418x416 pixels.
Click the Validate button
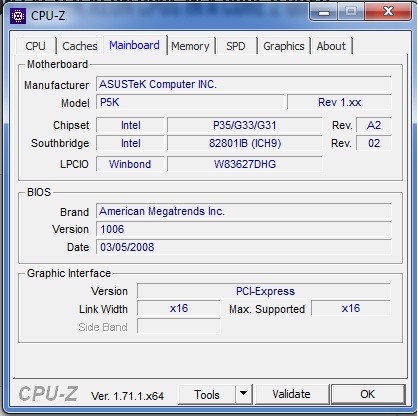292,394
